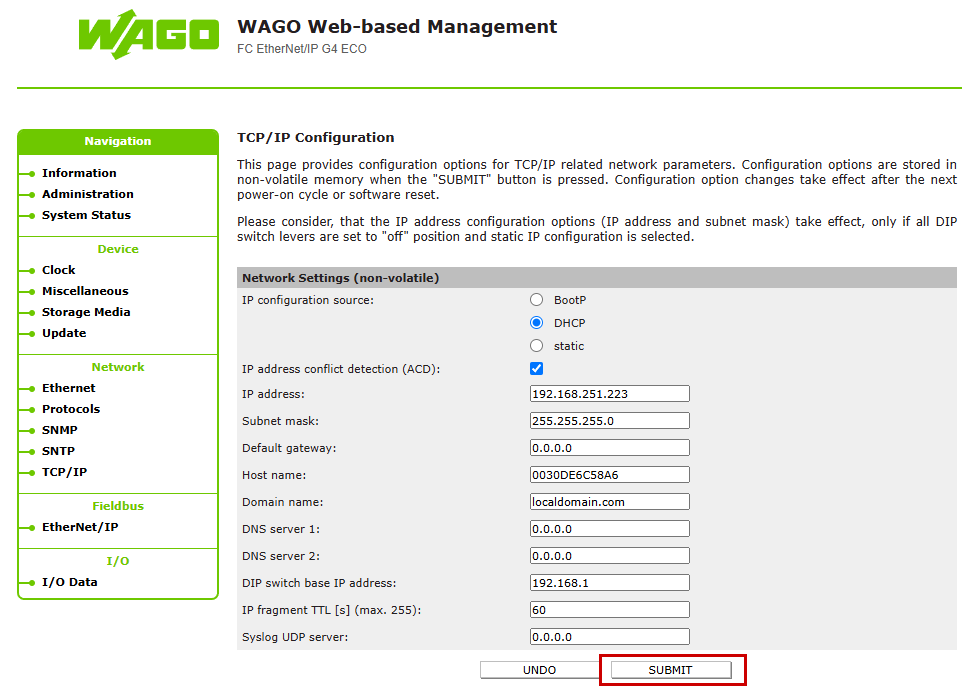Viewport: 962px width, 699px height.
Task: Go to Ethernet network settings
Action: [68, 388]
